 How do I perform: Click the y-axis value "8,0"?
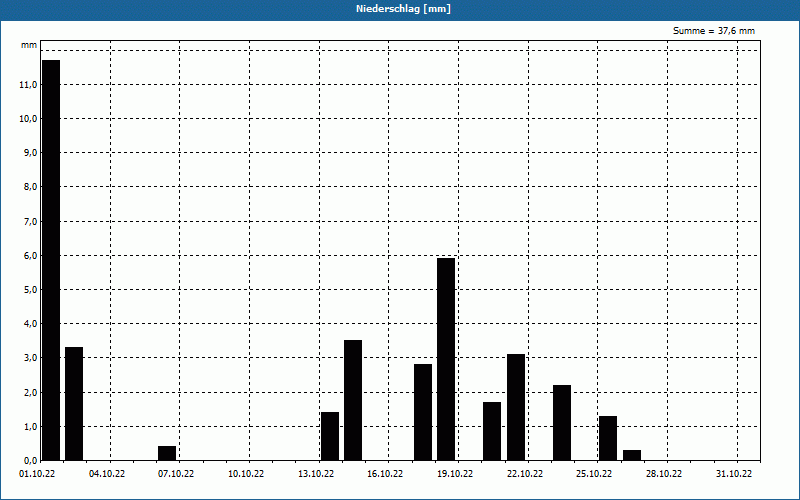(31, 187)
